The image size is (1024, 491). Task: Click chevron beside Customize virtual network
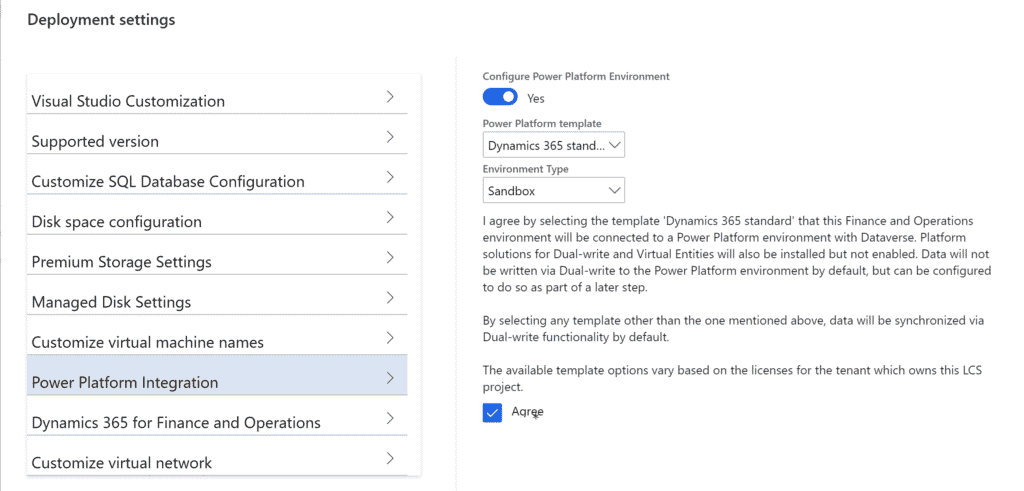click(390, 458)
